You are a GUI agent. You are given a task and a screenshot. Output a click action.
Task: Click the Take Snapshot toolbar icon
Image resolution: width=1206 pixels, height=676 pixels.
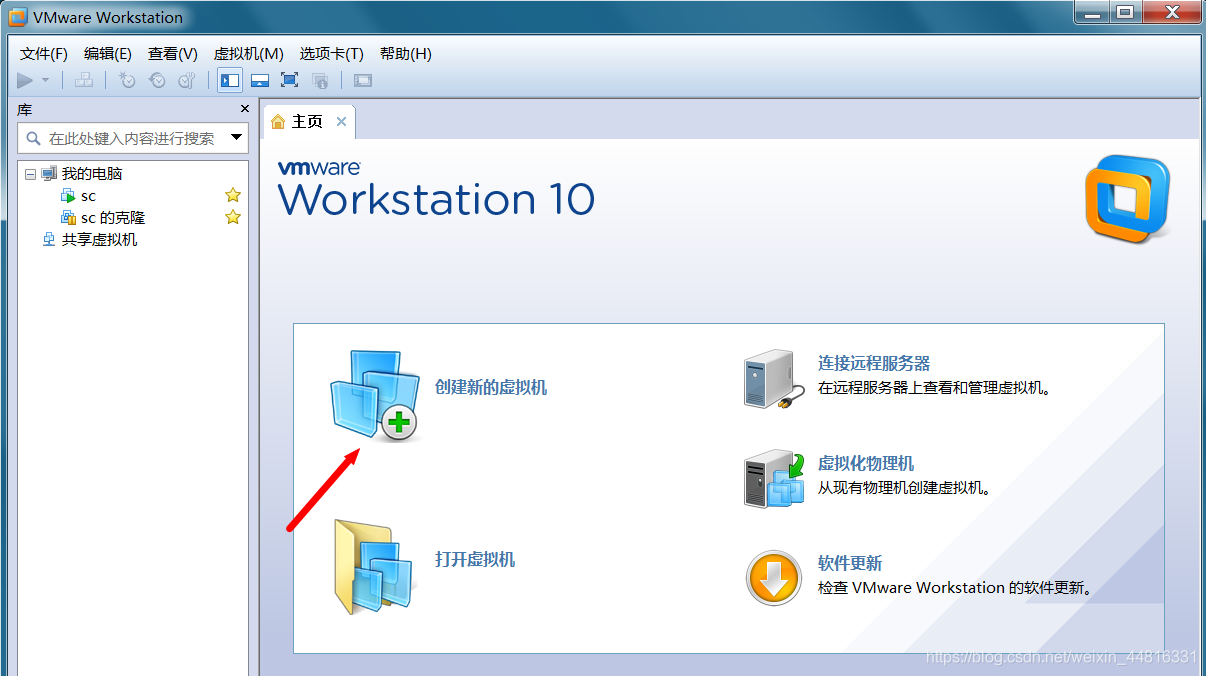point(127,80)
